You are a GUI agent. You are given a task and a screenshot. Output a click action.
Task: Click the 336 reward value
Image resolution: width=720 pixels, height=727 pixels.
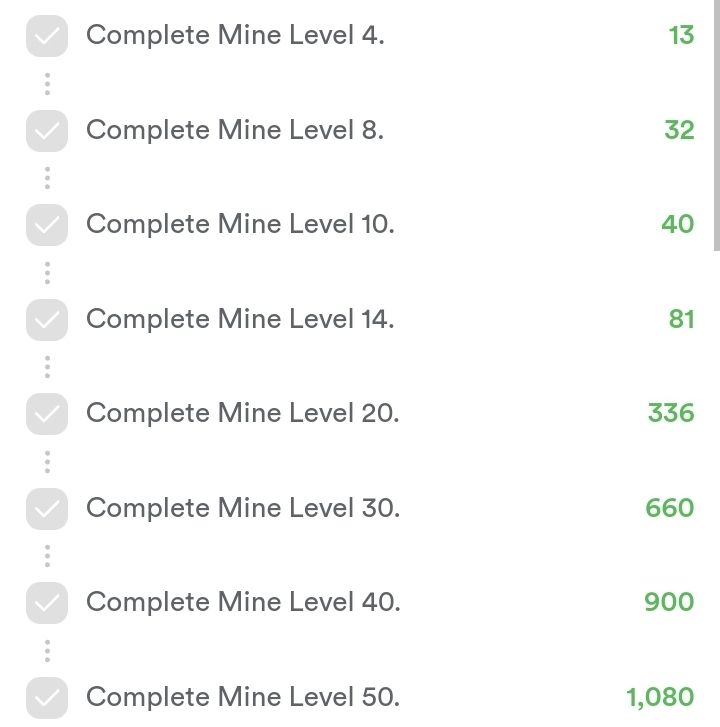[670, 413]
